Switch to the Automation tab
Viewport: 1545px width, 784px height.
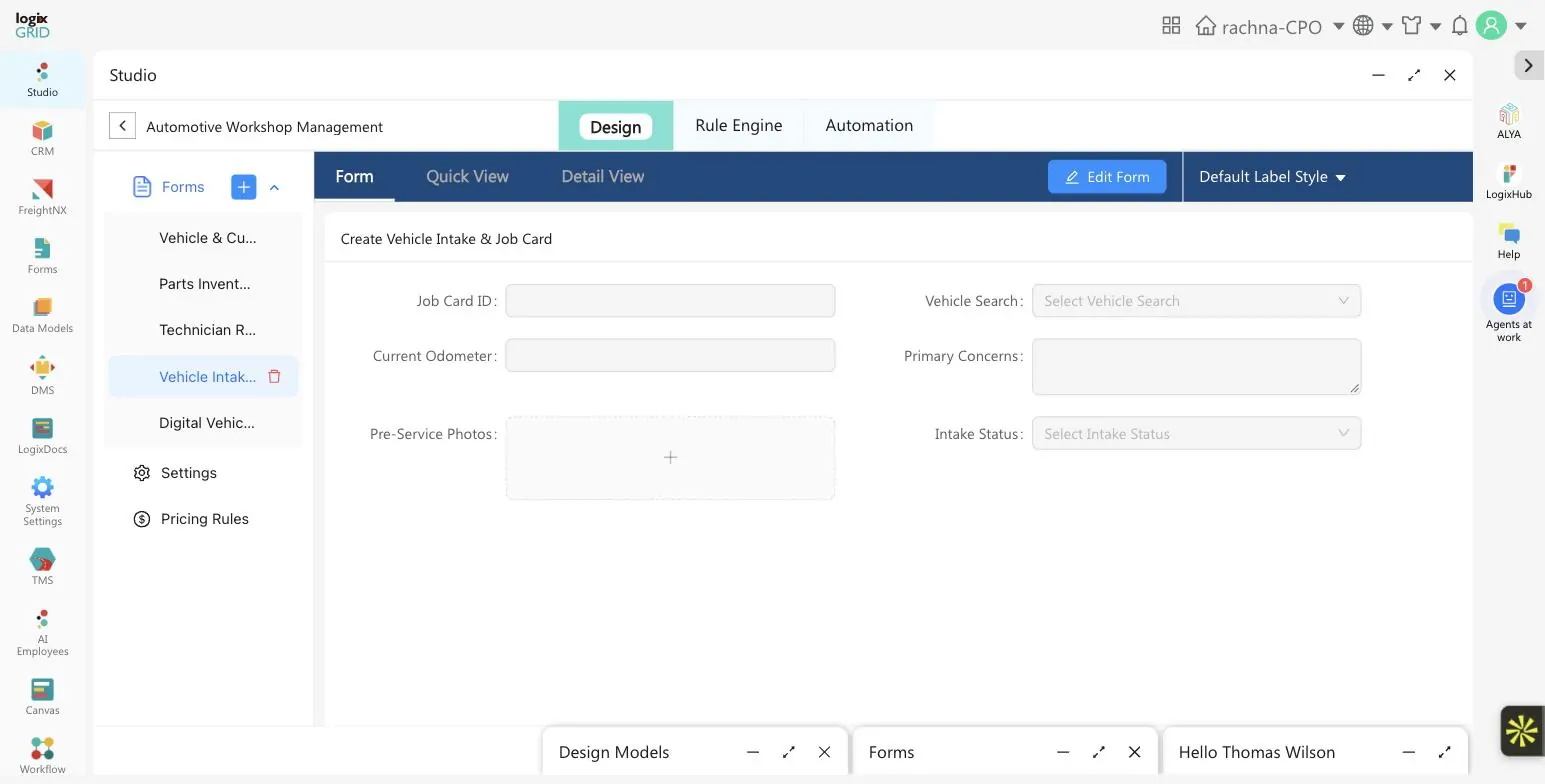click(869, 125)
